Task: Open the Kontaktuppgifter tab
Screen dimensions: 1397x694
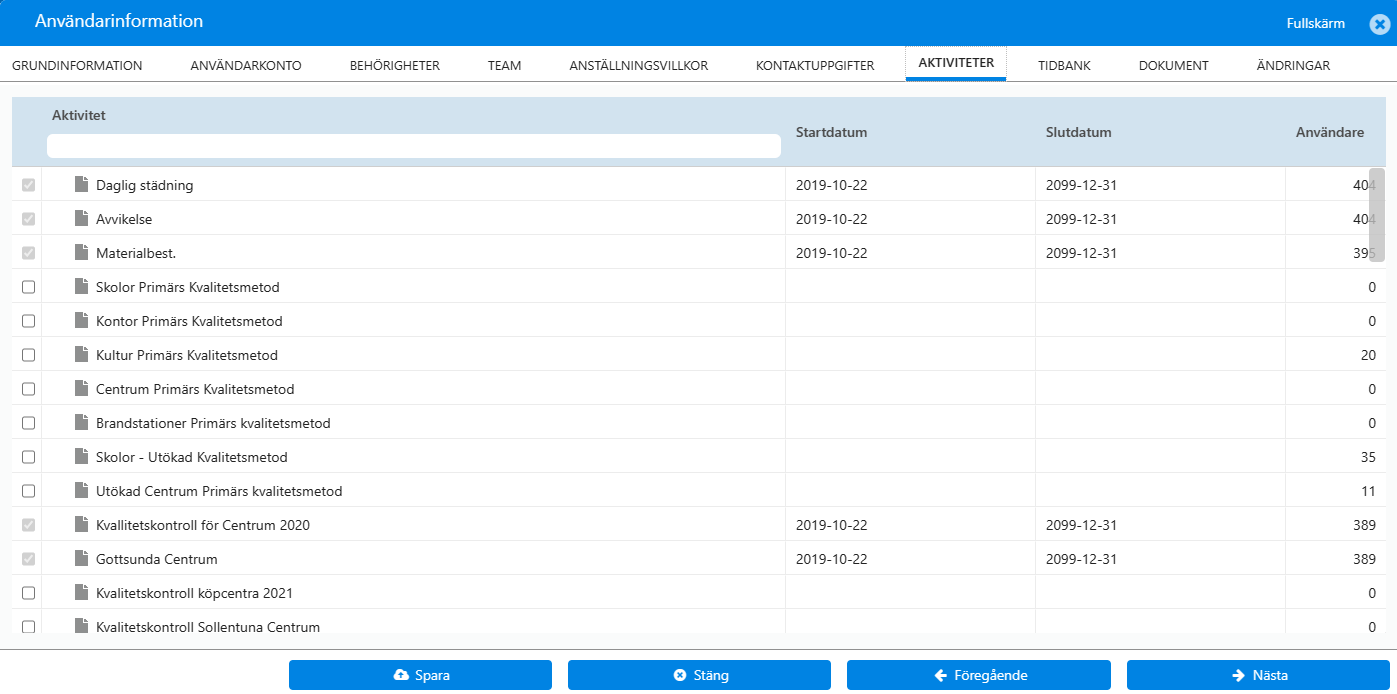Action: point(815,65)
